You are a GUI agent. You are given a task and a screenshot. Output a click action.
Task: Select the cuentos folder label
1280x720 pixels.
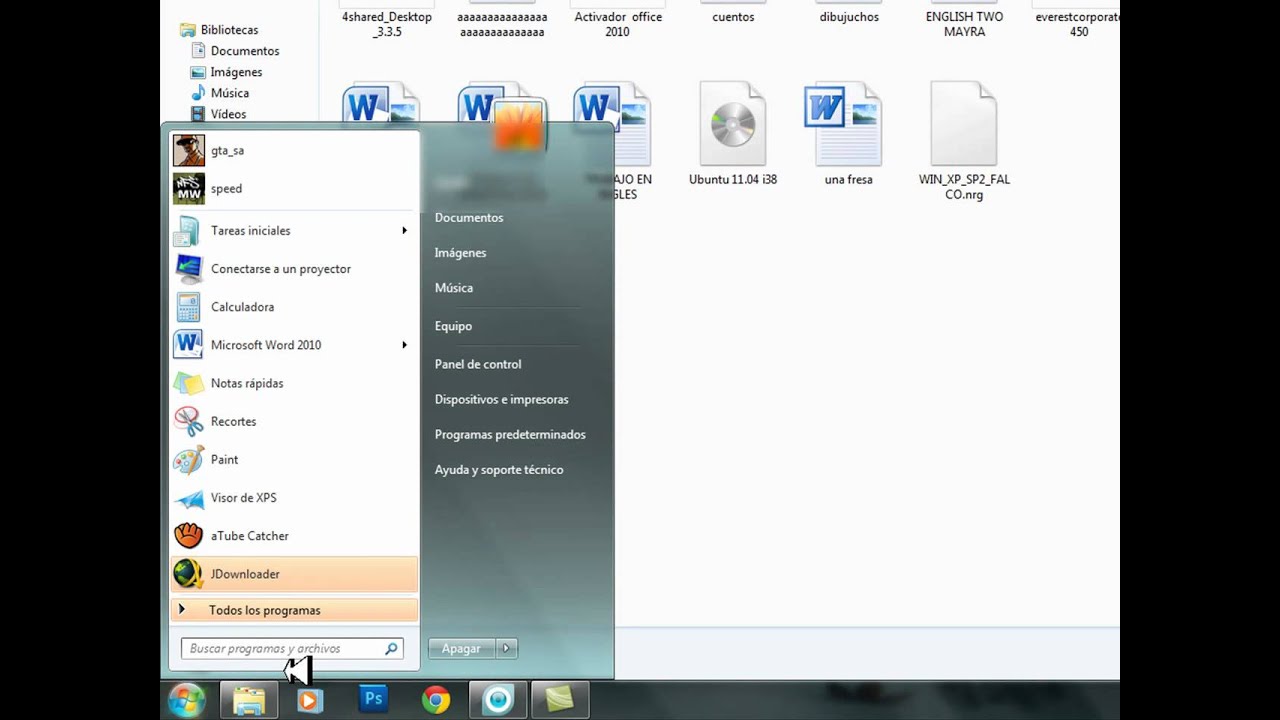(733, 17)
